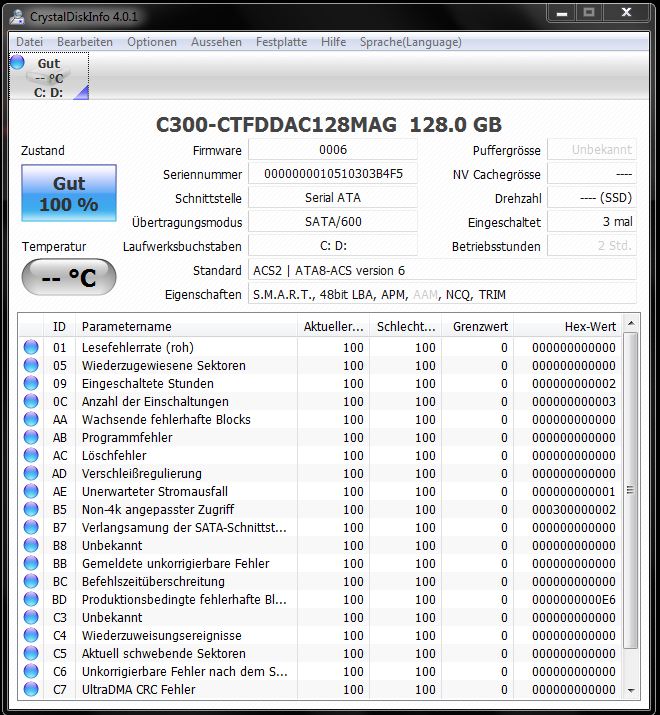Click status orb for Unkorrigierbare Fehler nach dem S...
The height and width of the screenshot is (715, 660).
(31, 672)
